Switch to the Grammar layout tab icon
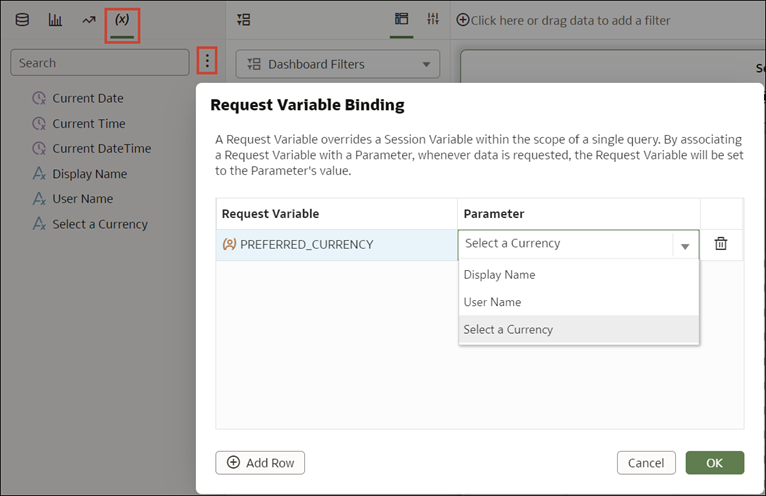This screenshot has height=496, width=766. [x=402, y=20]
